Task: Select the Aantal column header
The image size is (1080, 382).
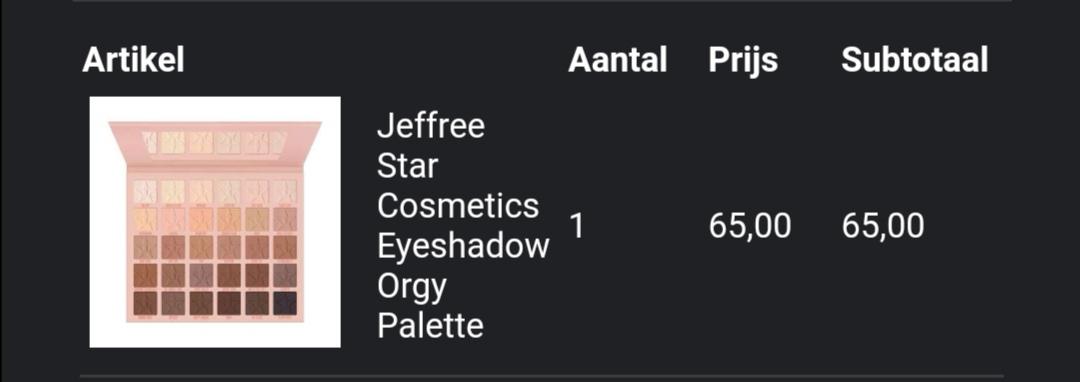Action: (x=618, y=61)
